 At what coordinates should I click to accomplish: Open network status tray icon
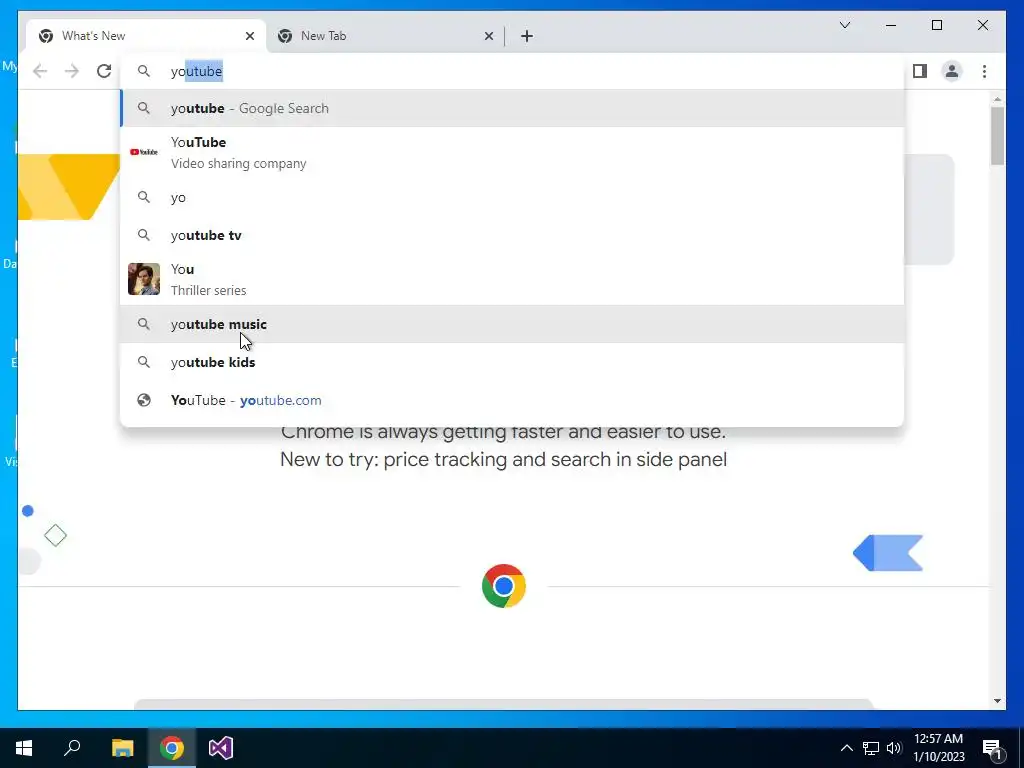coord(871,748)
